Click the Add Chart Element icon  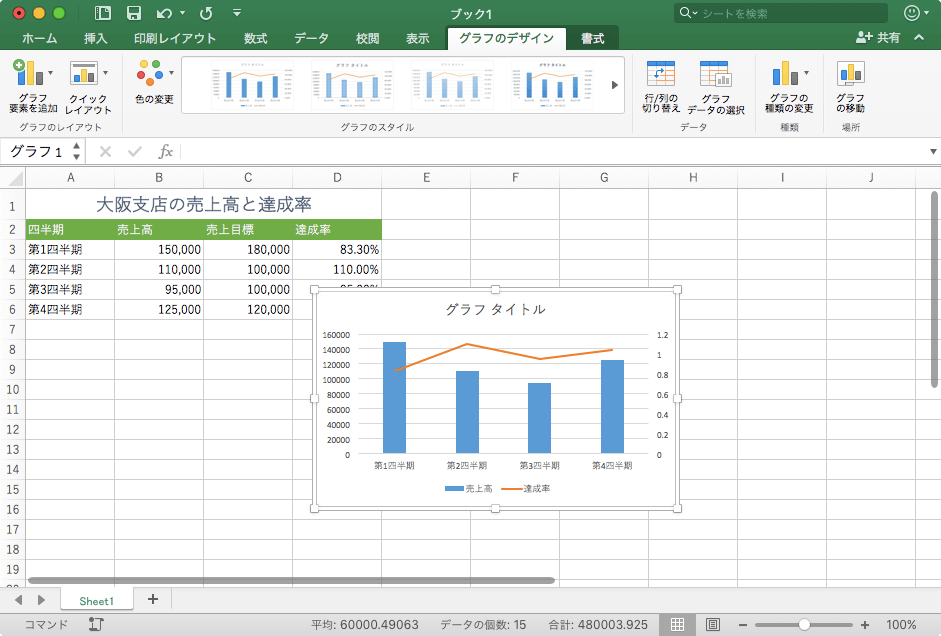(x=28, y=73)
